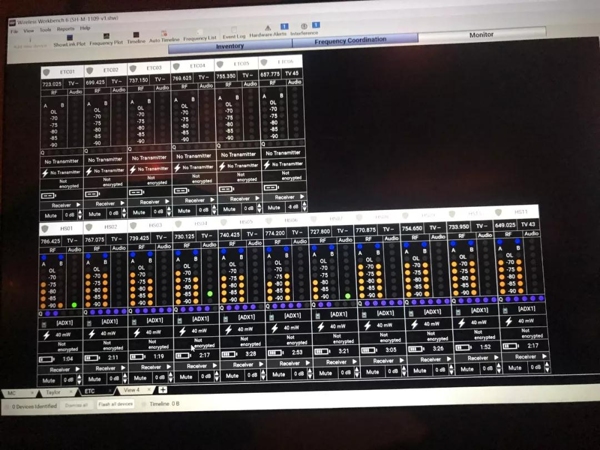This screenshot has width=600, height=450.
Task: Mute the ETC01 channel
Action: [51, 215]
